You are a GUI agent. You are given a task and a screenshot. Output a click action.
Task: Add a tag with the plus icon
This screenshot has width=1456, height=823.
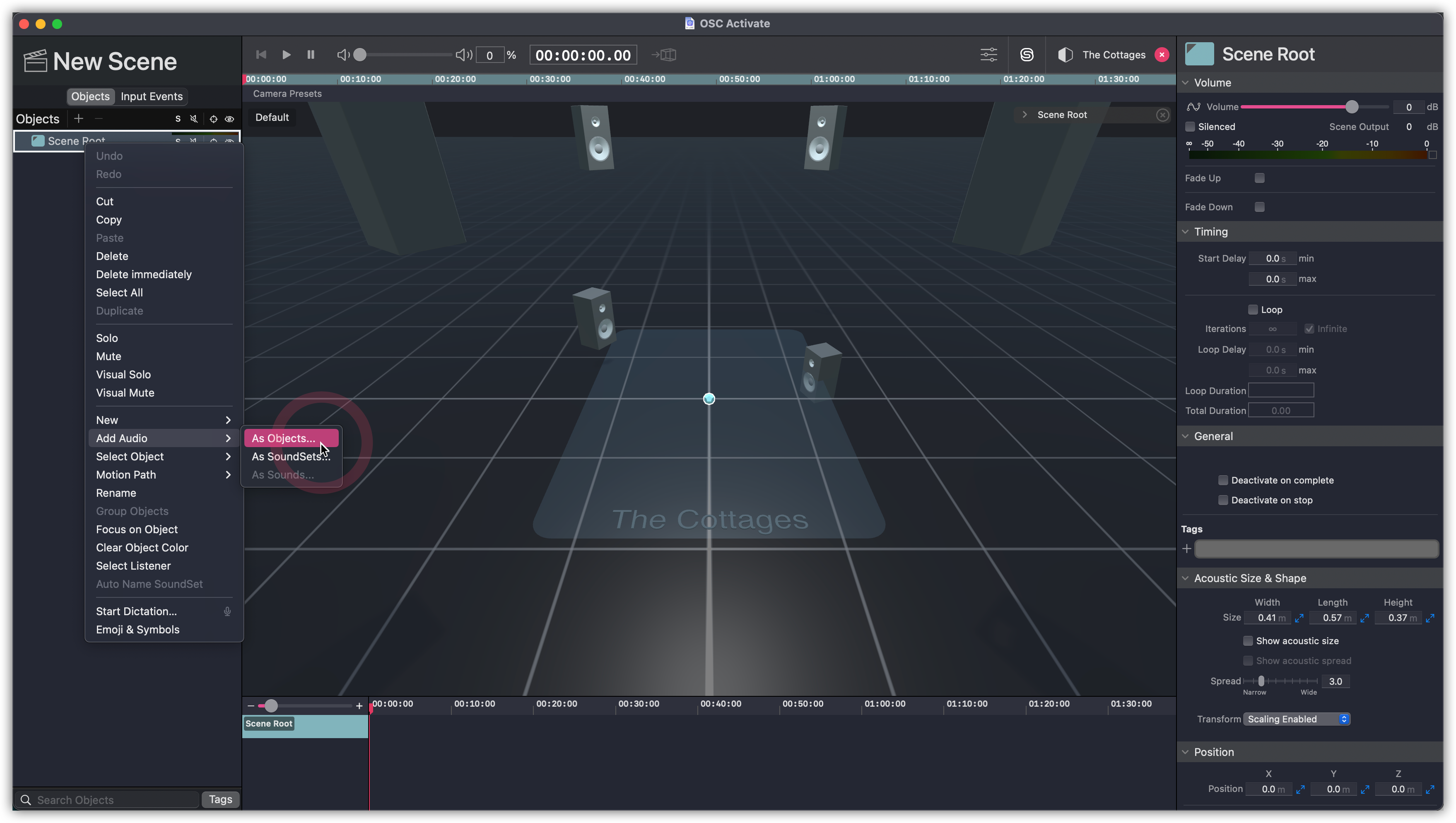pyautogui.click(x=1187, y=548)
